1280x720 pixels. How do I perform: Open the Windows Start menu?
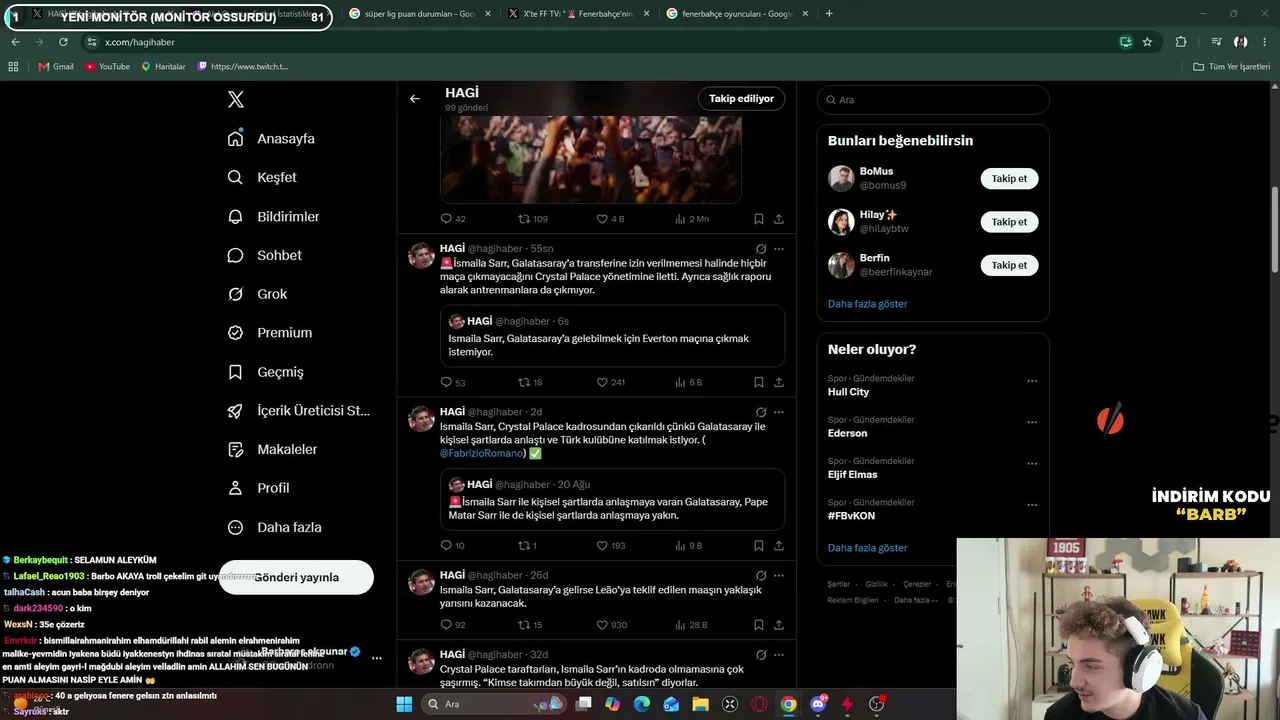click(404, 704)
